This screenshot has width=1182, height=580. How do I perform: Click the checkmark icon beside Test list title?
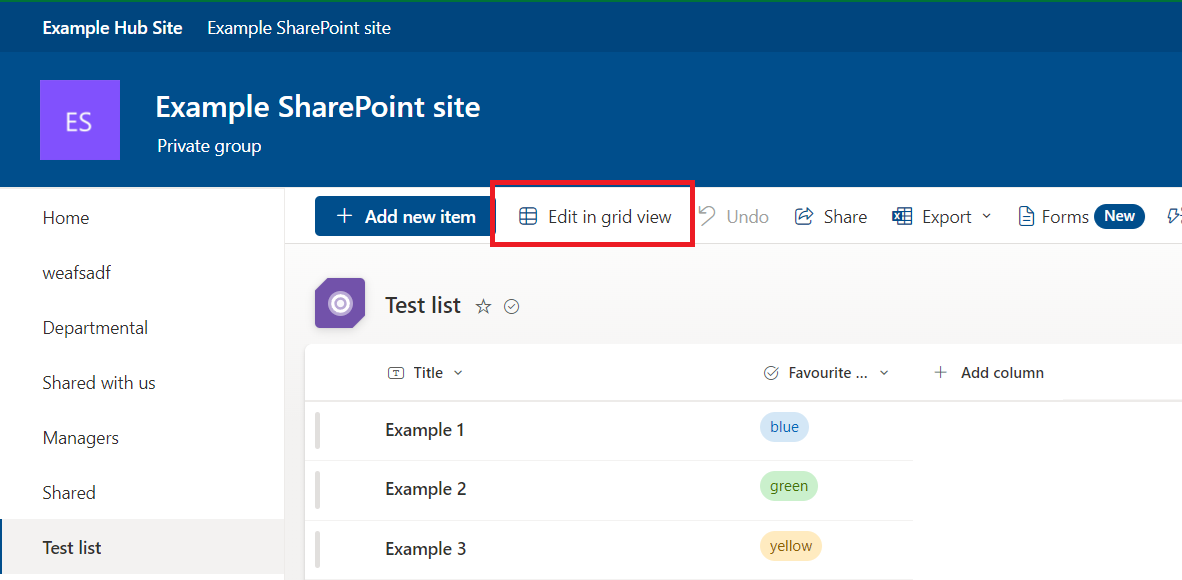tap(511, 306)
